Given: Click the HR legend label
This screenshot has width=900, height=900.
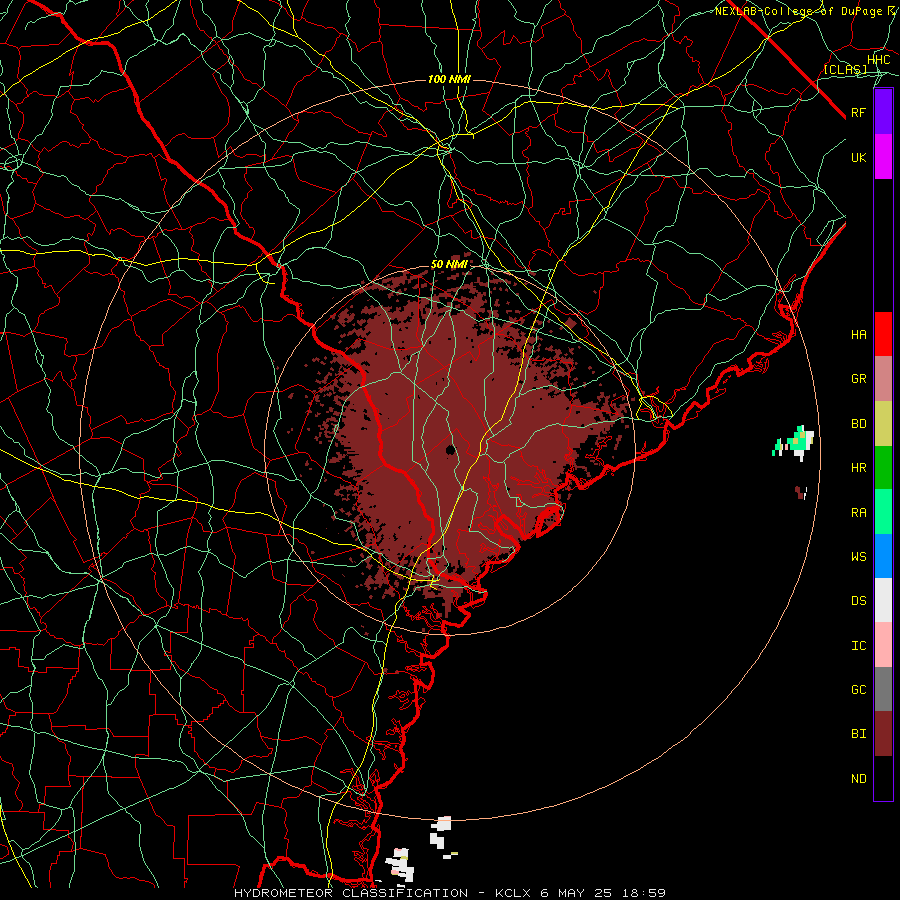Looking at the screenshot, I should pyautogui.click(x=858, y=468).
